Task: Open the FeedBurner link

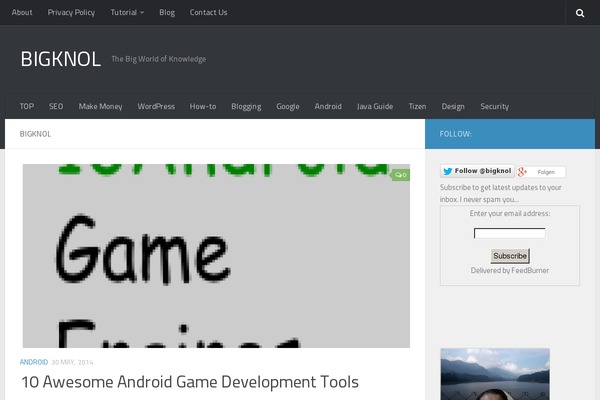Action: coord(530,271)
